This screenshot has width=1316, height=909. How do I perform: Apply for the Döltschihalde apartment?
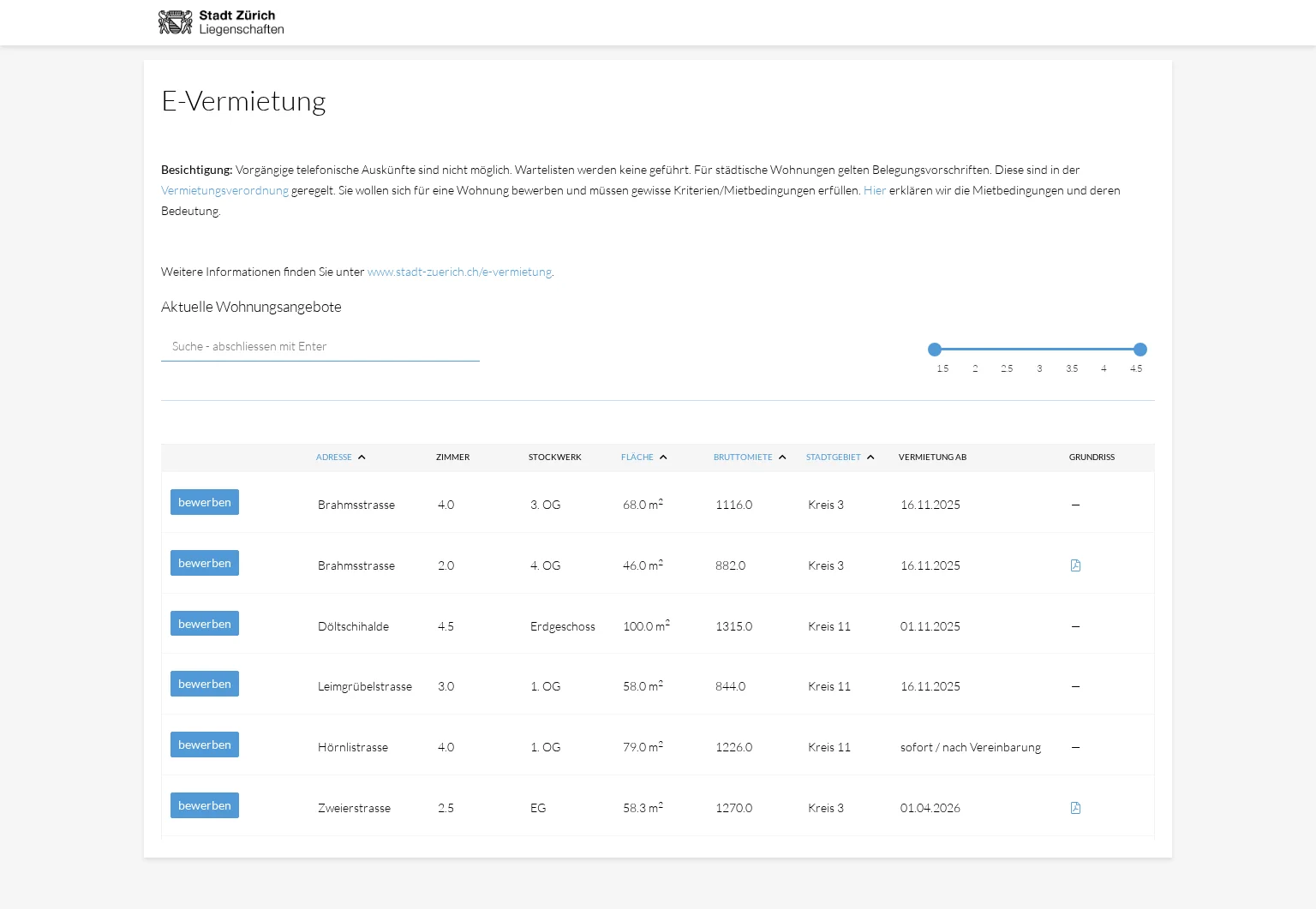(205, 624)
